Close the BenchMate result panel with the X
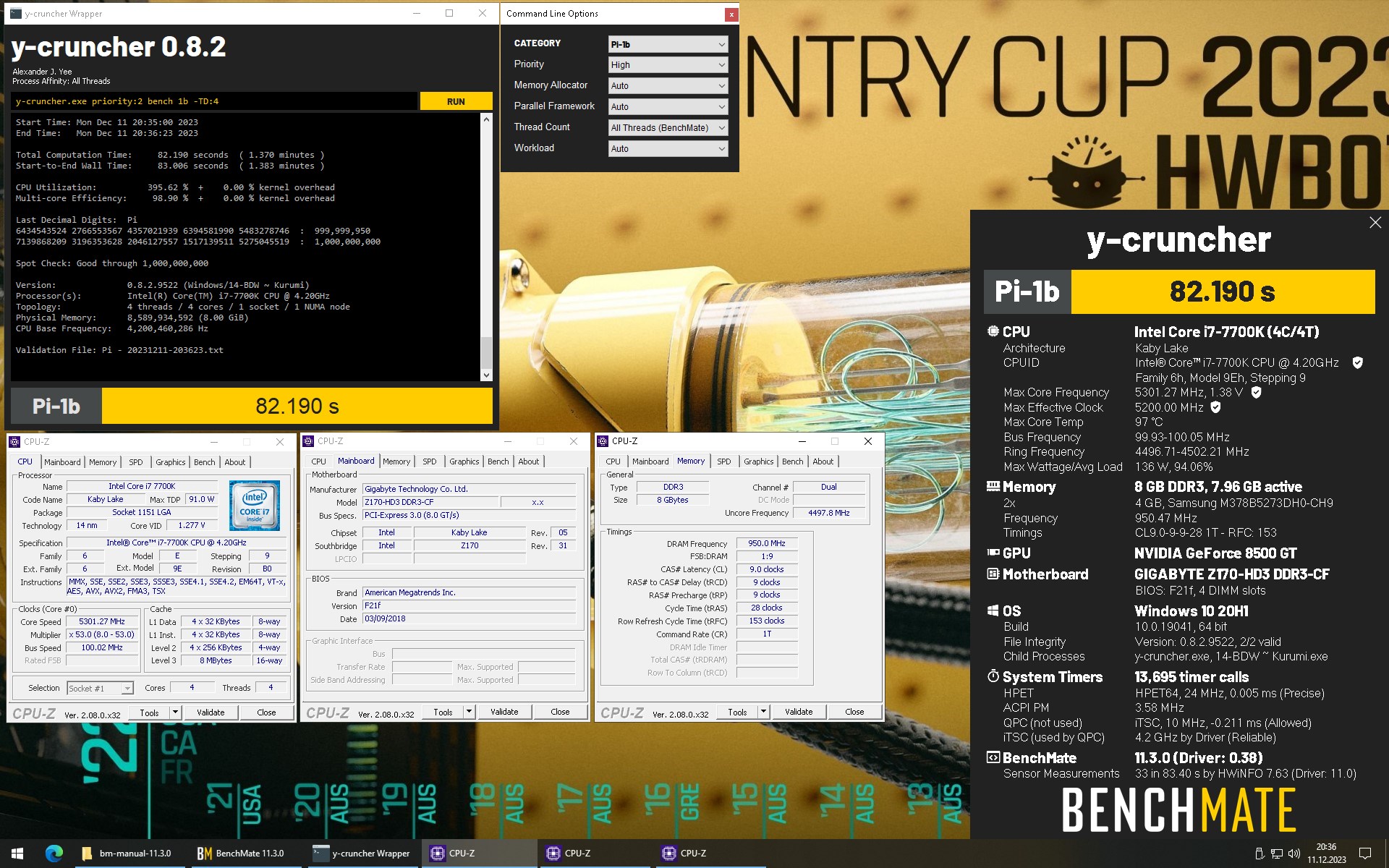This screenshot has width=1389, height=868. point(1375,223)
